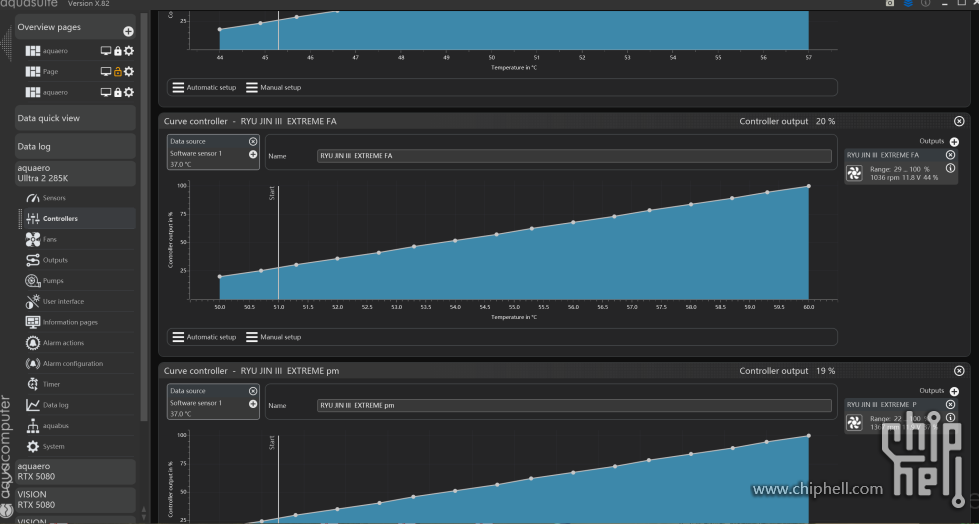Click the fan icon of EXTREME FA output

click(854, 173)
